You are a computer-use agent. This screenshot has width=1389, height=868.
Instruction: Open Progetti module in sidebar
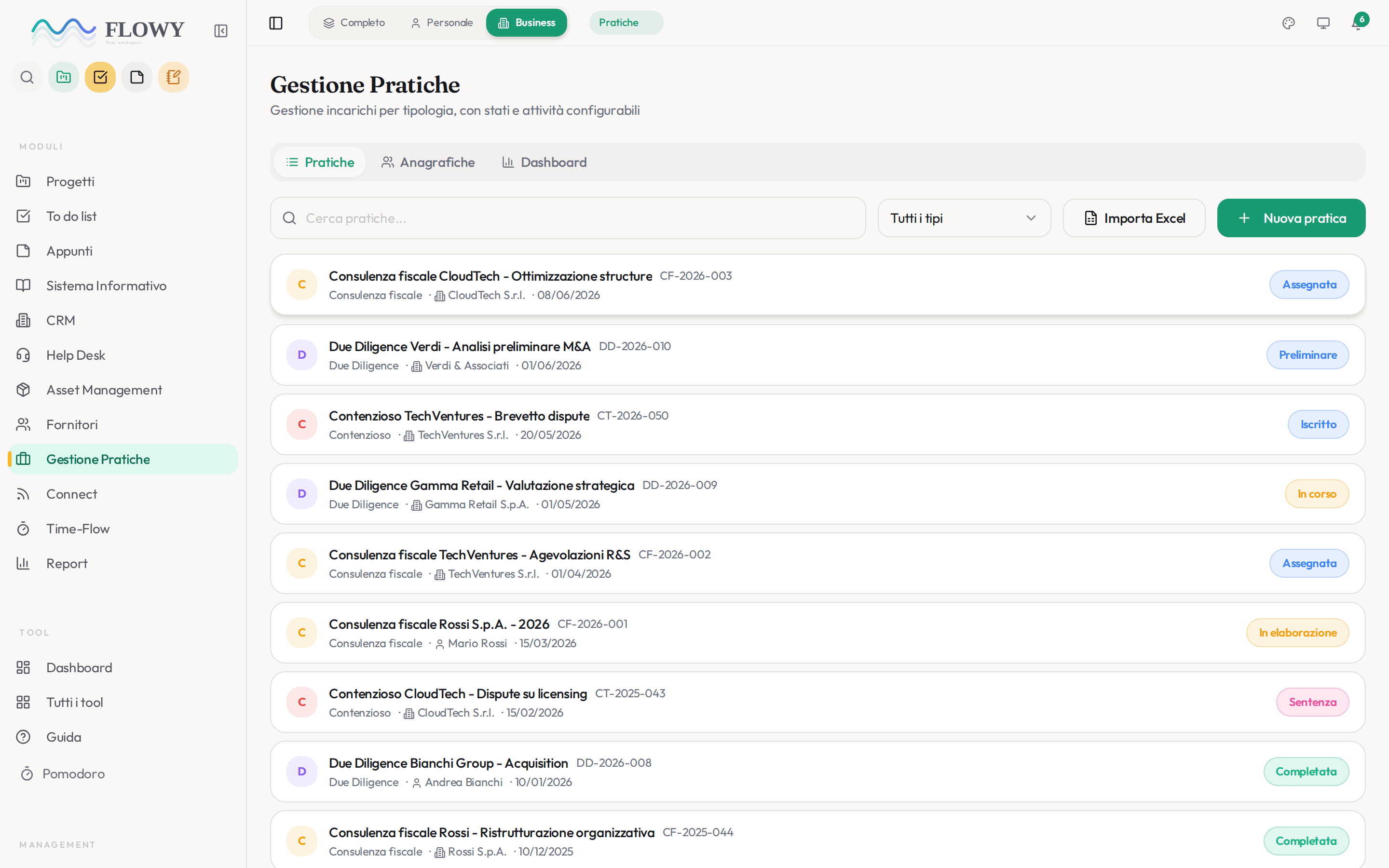pos(123,181)
